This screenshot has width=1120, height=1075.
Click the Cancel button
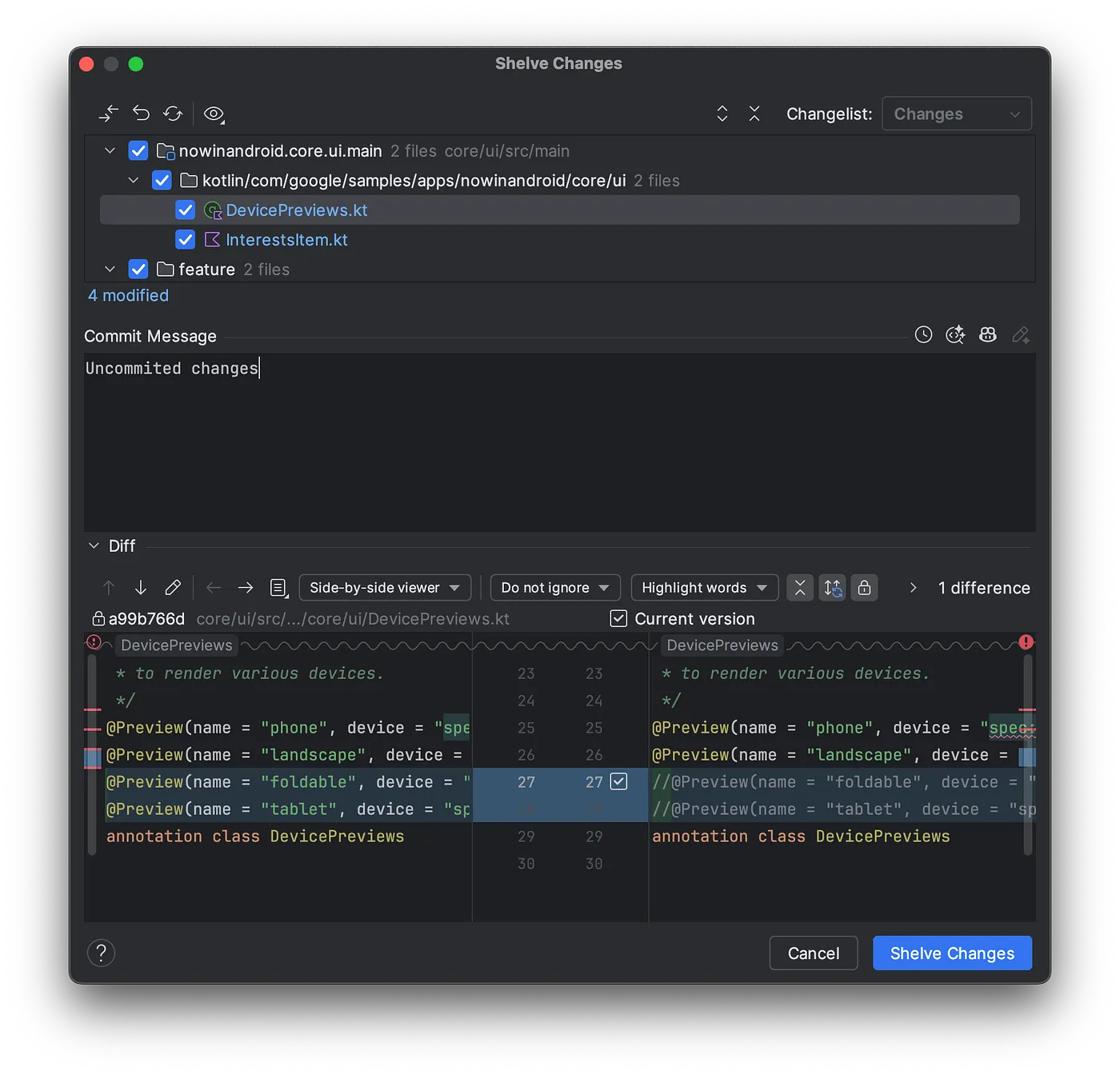[x=813, y=953]
